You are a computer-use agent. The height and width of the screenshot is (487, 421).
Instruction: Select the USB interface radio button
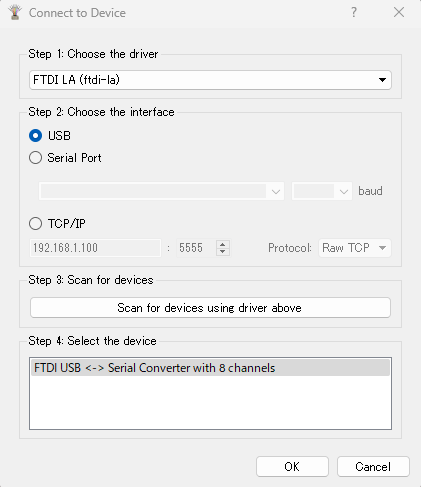pos(36,136)
